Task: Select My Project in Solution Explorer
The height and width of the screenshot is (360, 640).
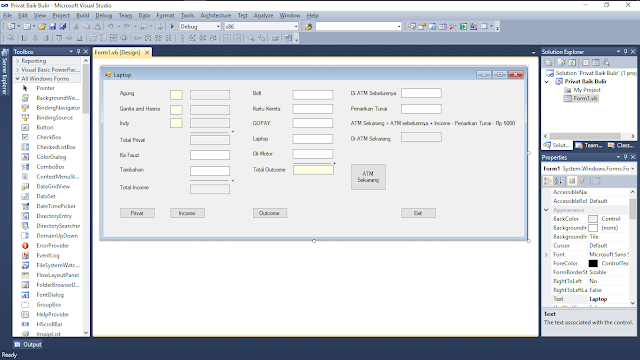Action: (583, 90)
